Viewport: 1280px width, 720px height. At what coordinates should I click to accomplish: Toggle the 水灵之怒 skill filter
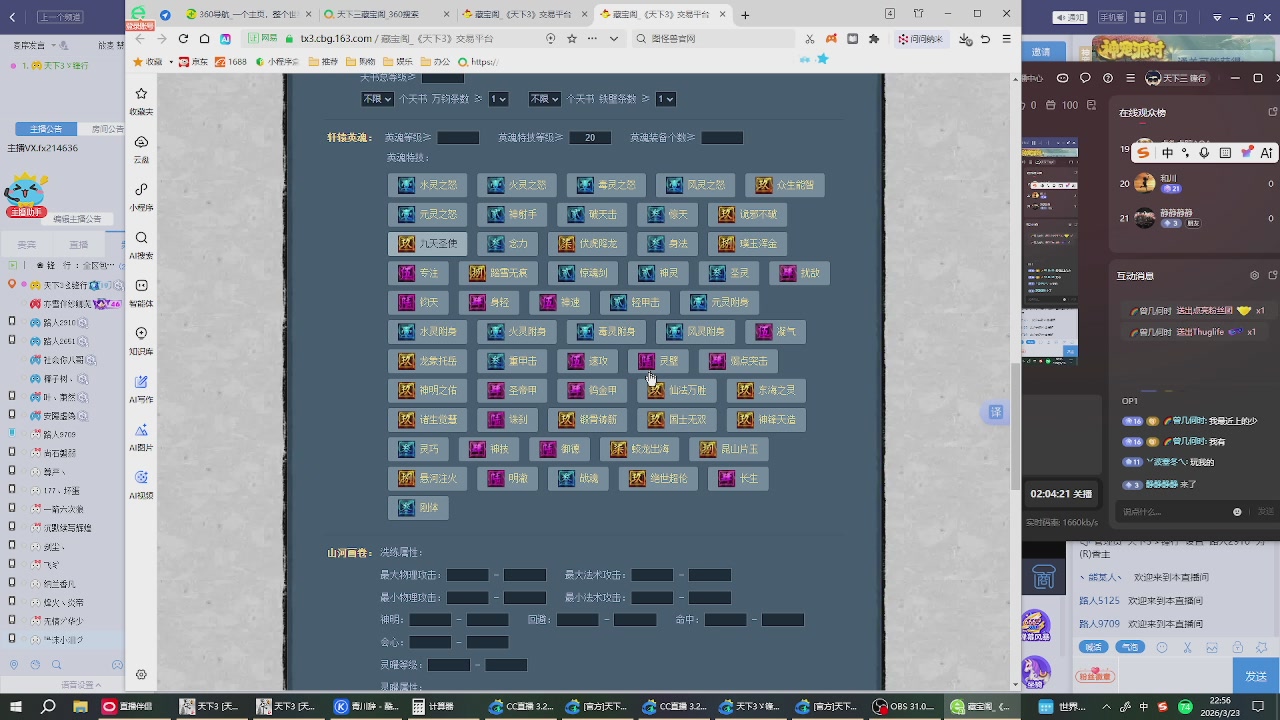click(428, 185)
